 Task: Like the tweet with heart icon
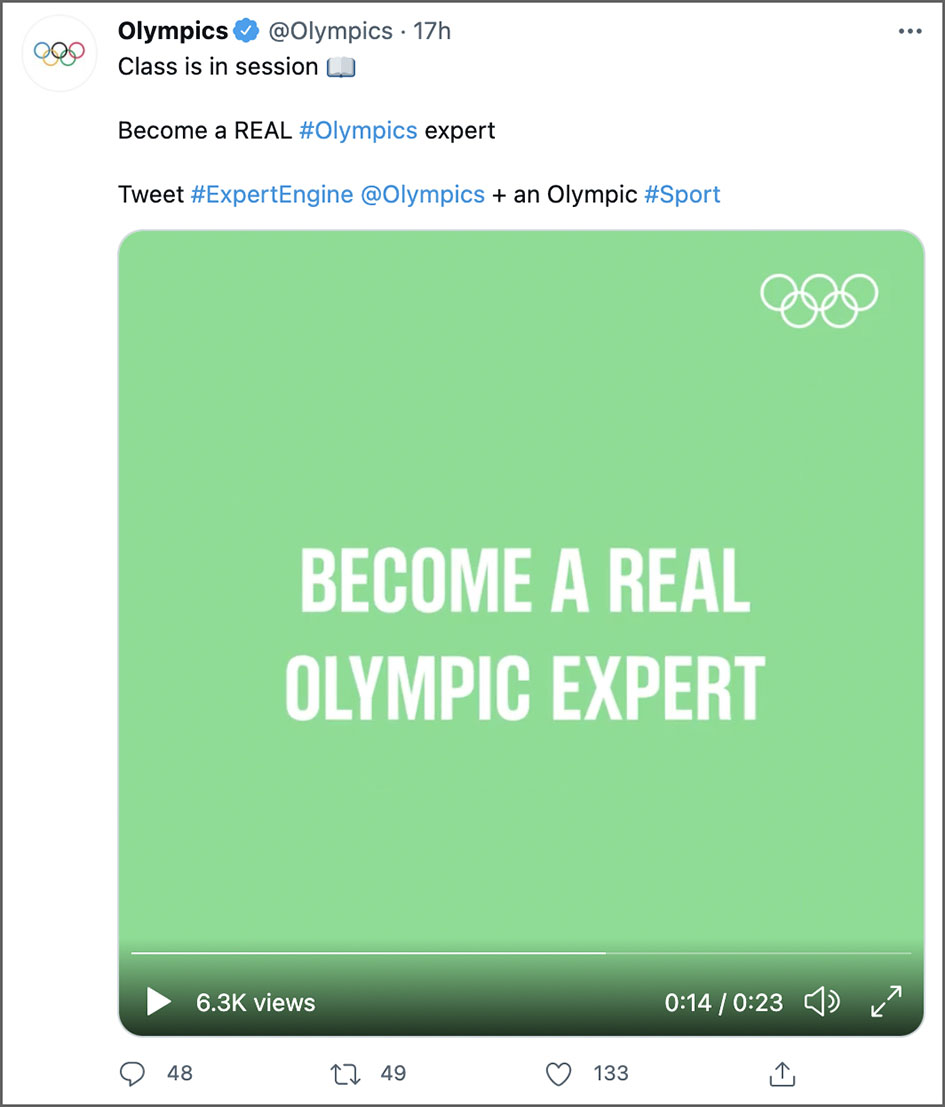[x=559, y=1073]
